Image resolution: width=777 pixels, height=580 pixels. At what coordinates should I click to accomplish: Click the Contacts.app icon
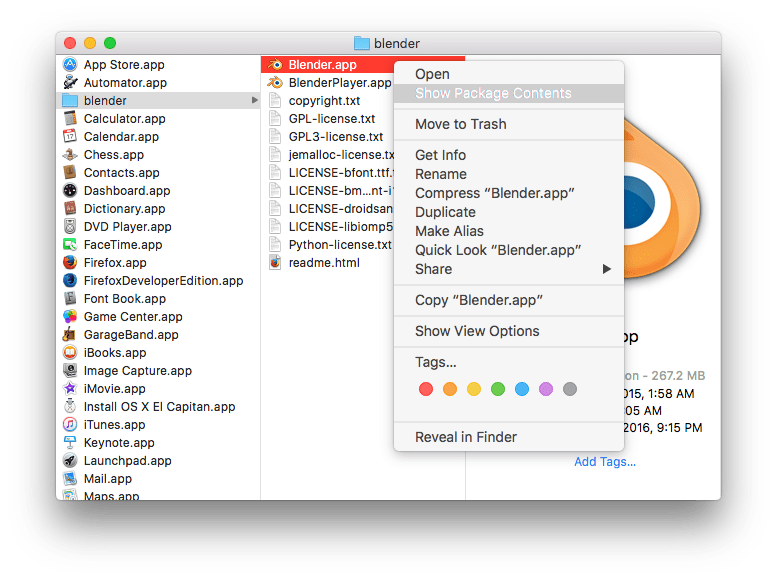[x=70, y=173]
